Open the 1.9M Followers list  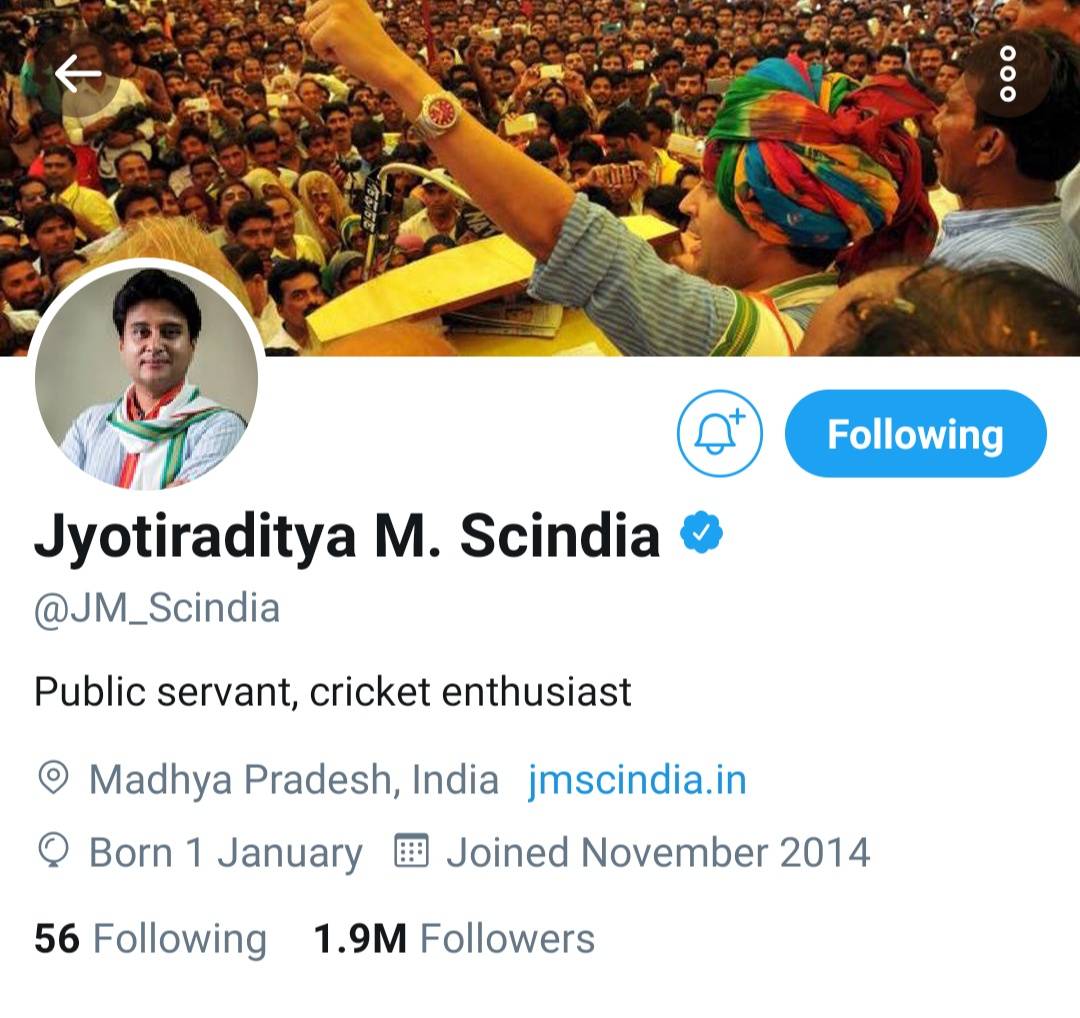point(454,938)
